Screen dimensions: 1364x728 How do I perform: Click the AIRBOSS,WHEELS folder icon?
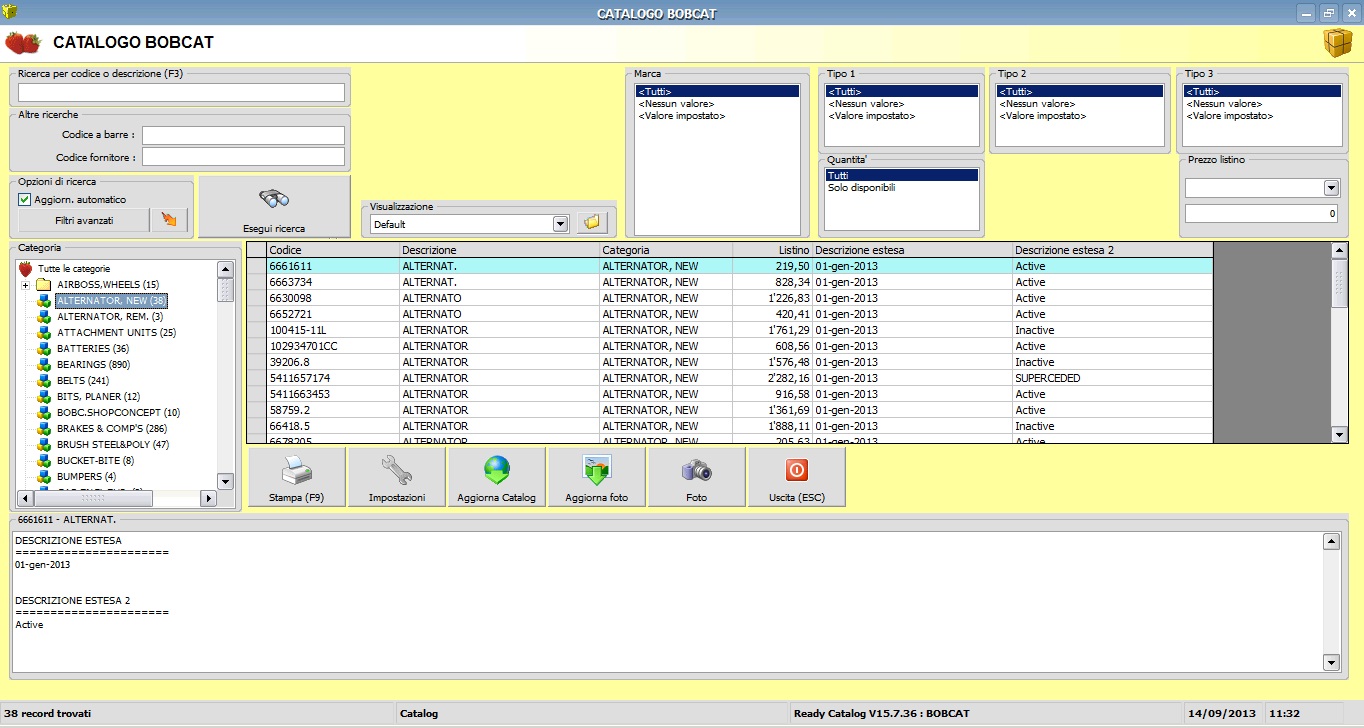(44, 285)
